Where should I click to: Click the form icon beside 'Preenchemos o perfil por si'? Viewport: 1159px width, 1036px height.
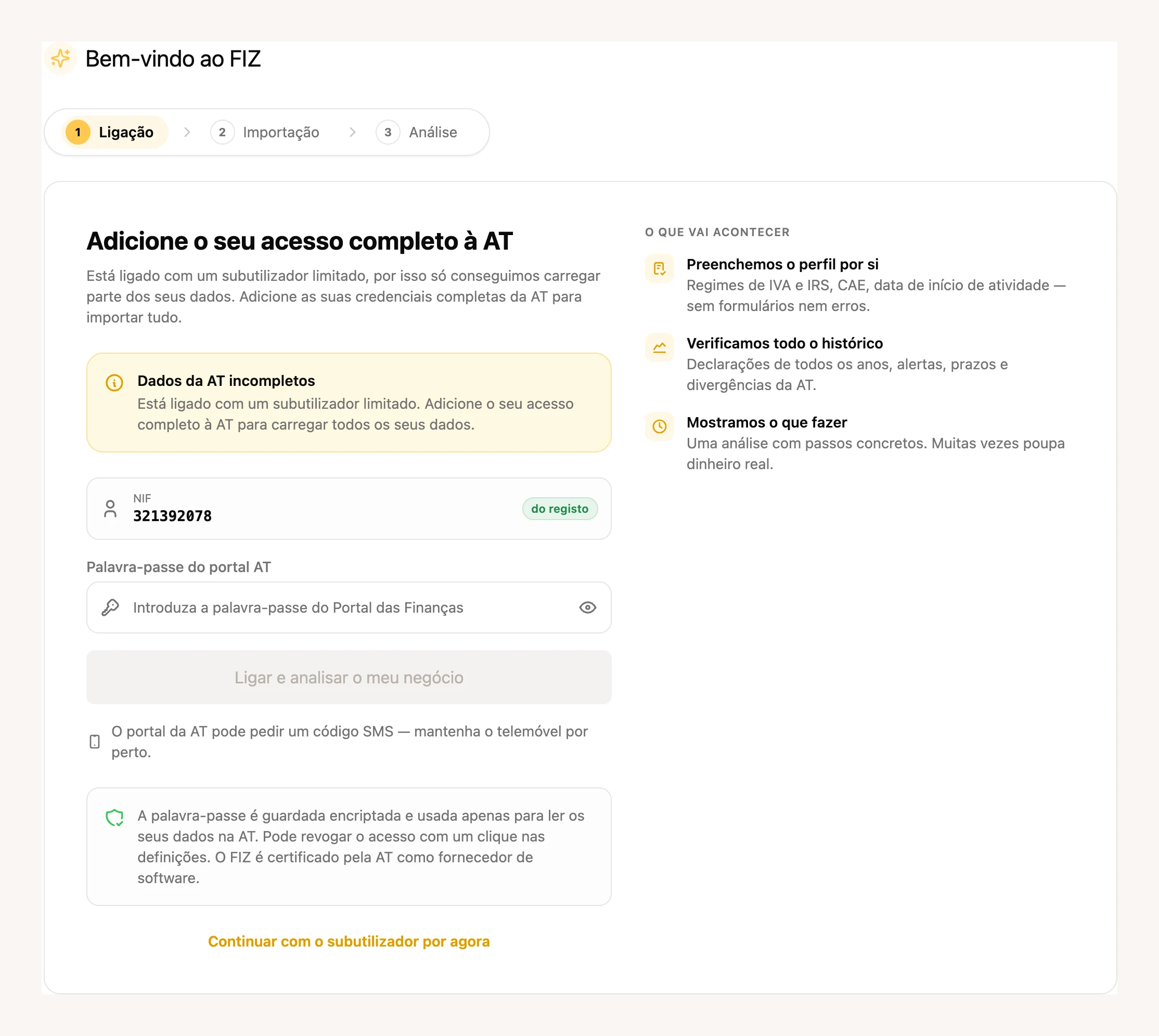659,269
